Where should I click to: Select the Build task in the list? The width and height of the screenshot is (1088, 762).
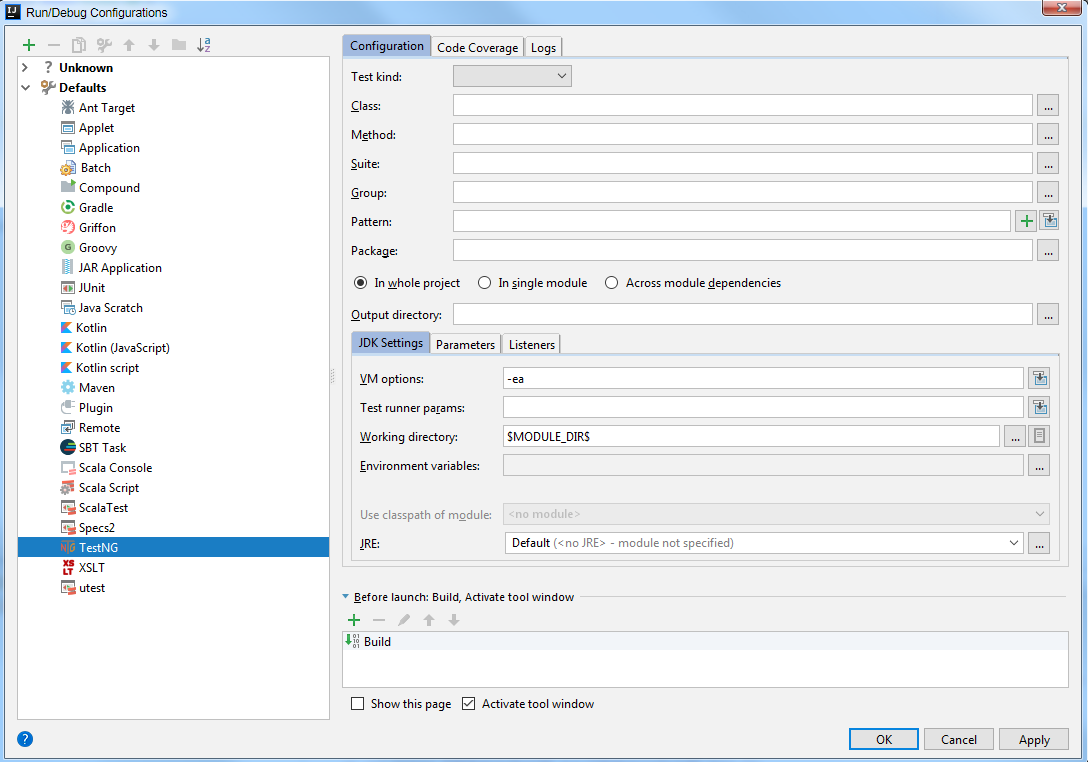(x=705, y=641)
